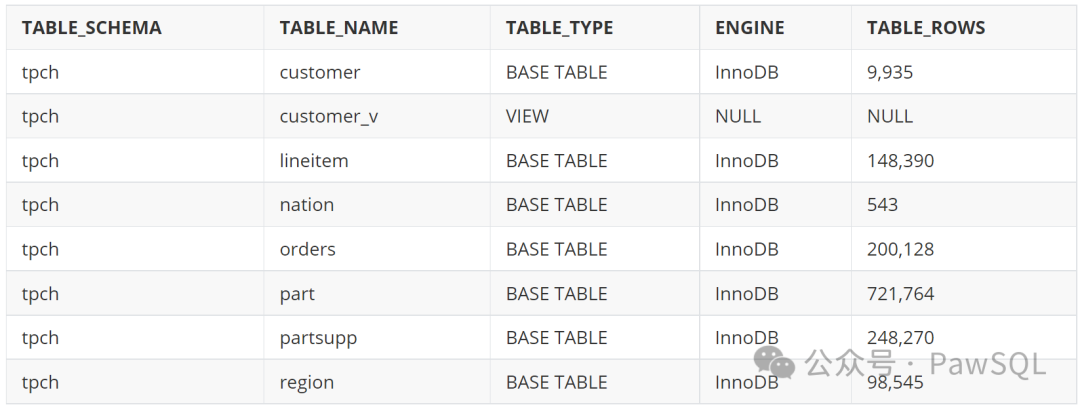The height and width of the screenshot is (407, 1080).
Task: Select the part table name cell
Action: point(297,294)
